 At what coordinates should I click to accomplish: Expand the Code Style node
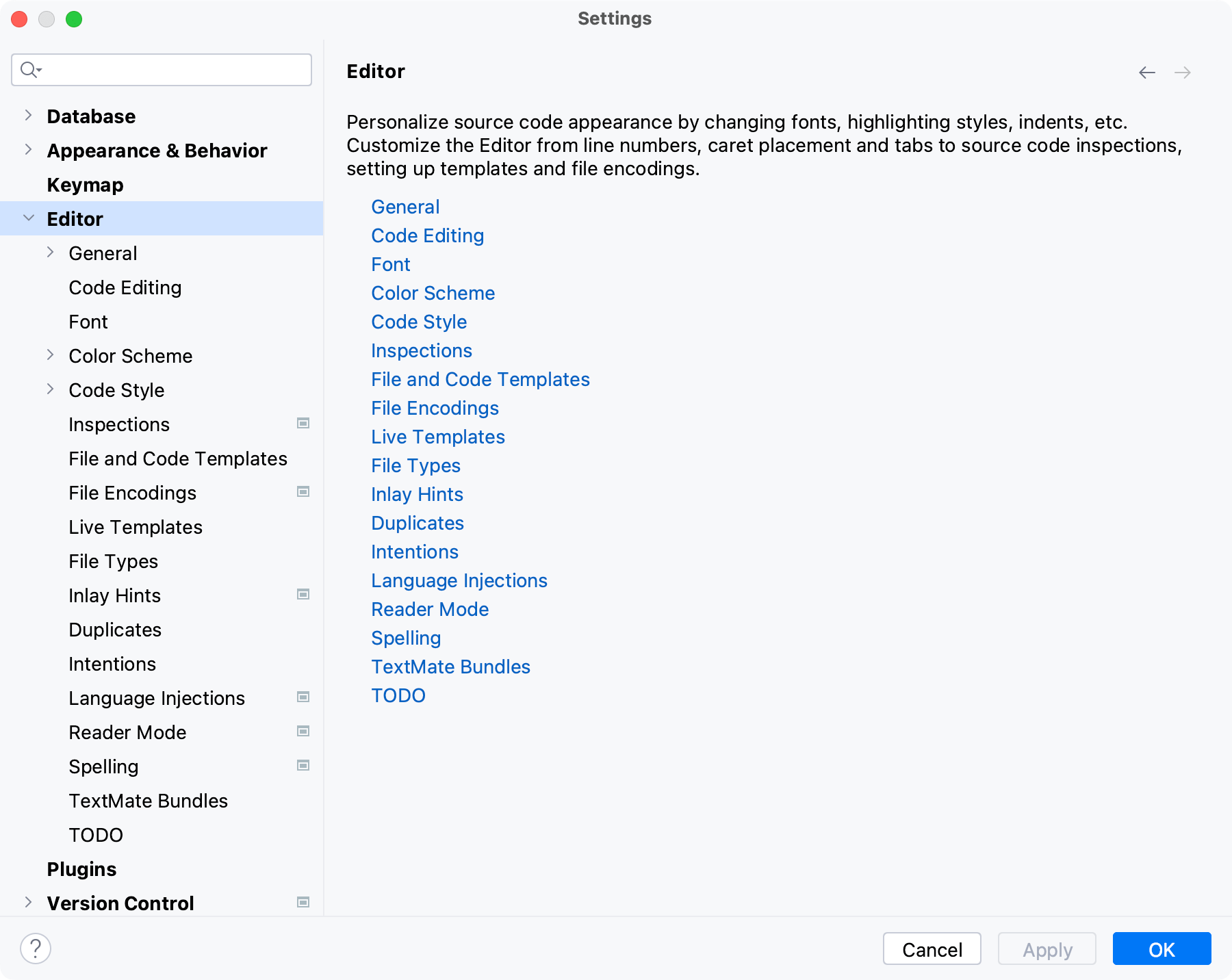point(51,389)
